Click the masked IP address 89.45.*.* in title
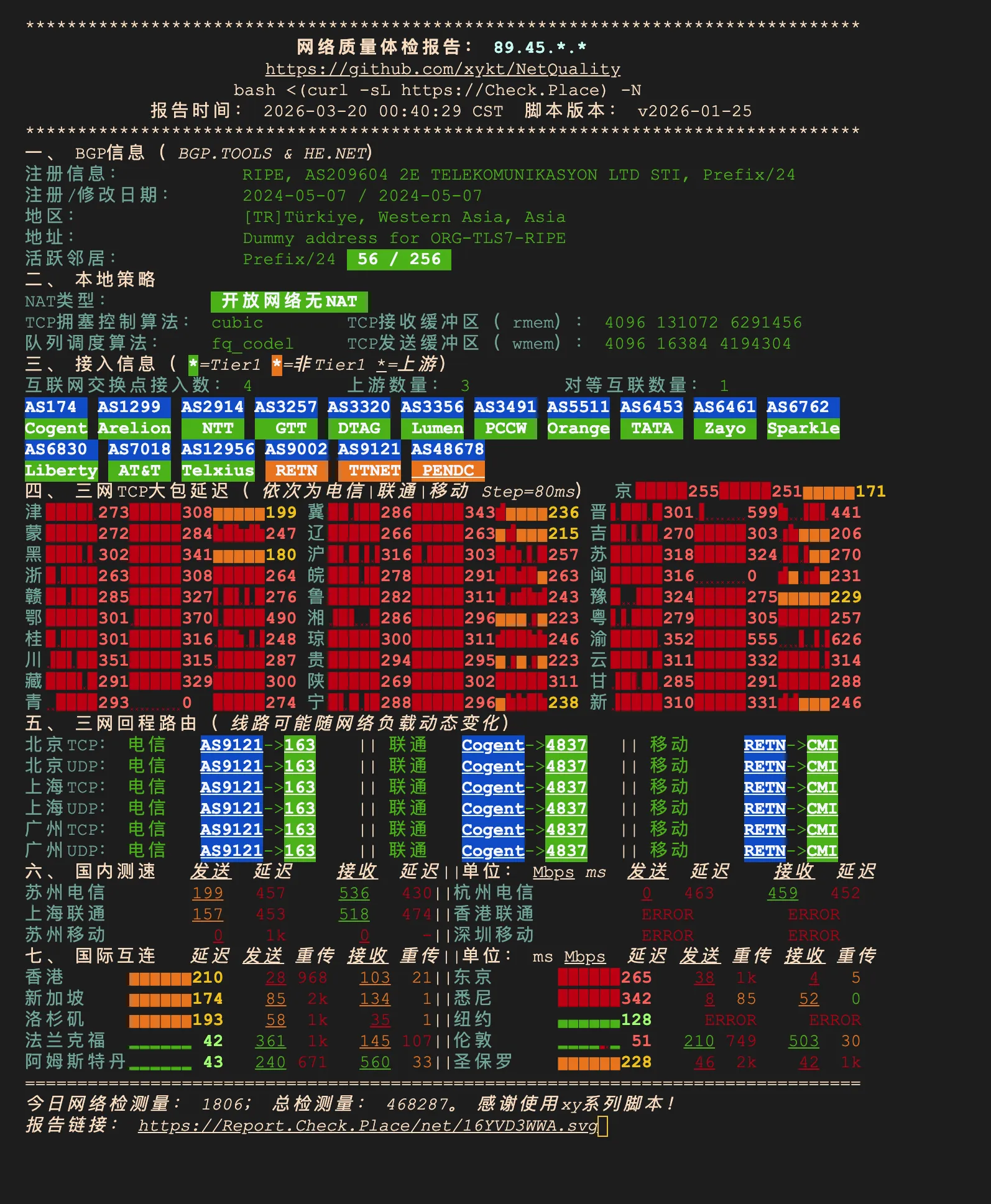The image size is (991, 1204). 540,48
